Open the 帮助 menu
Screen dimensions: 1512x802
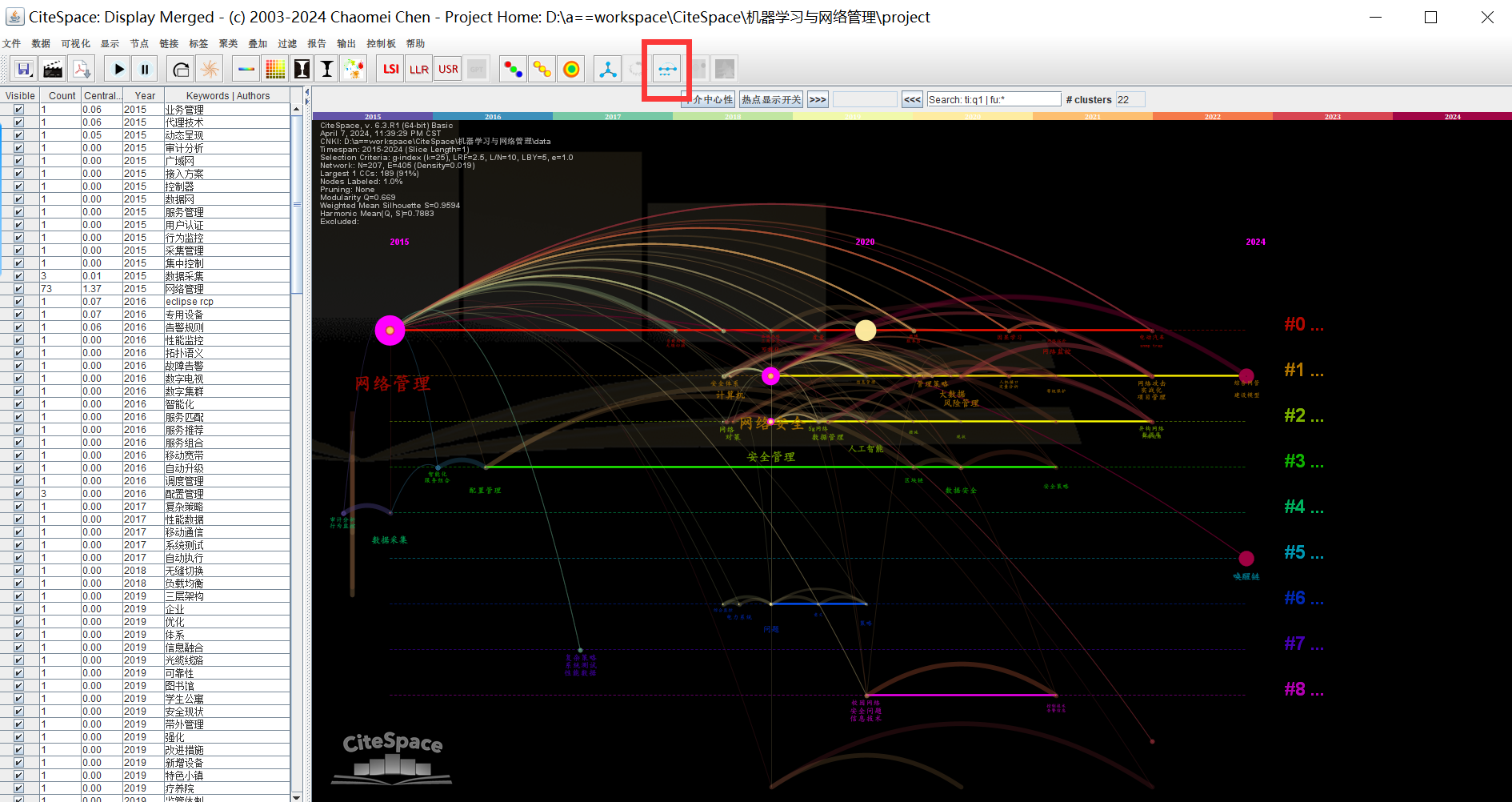coord(415,44)
